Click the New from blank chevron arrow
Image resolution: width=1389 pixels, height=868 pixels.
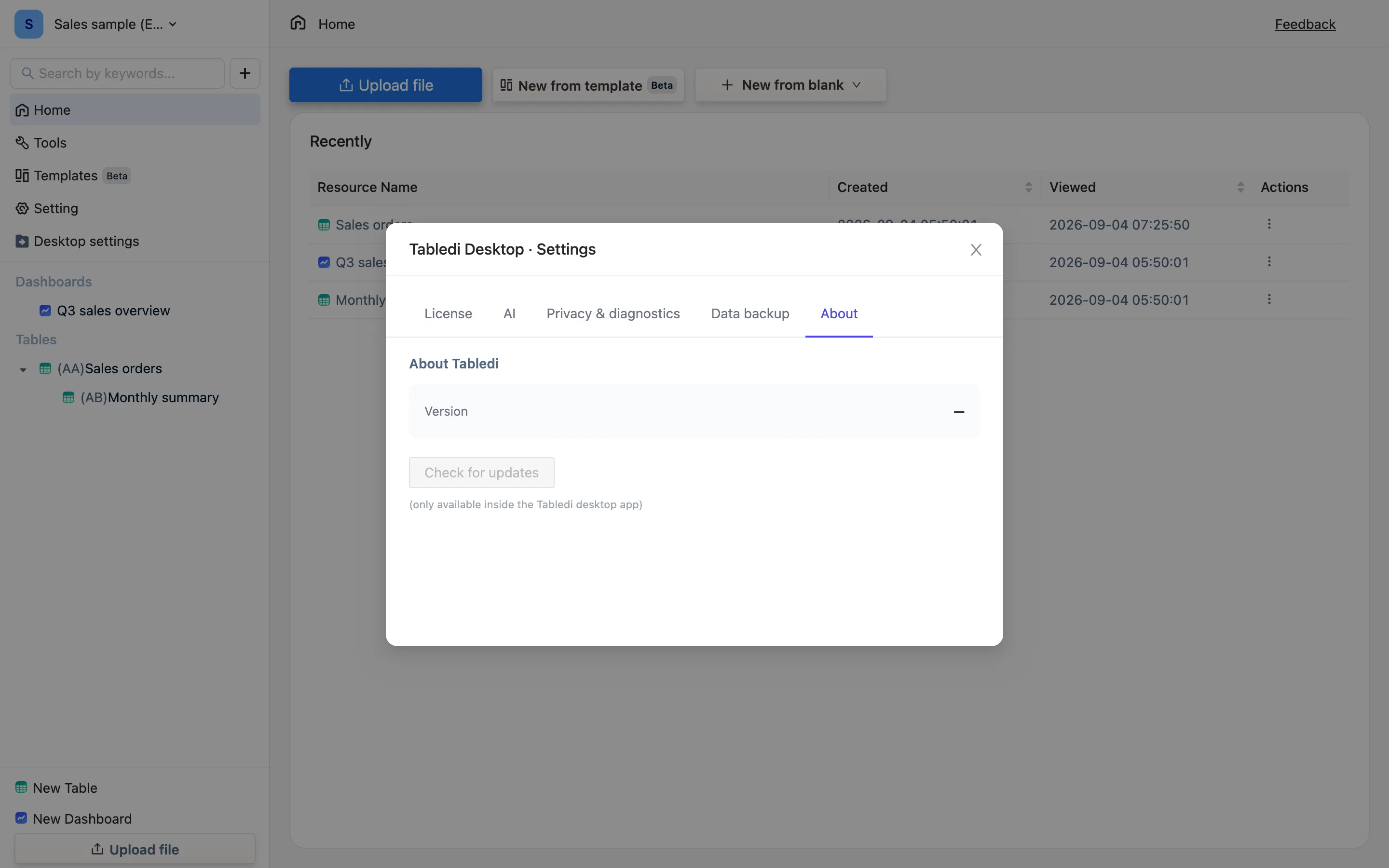(x=857, y=85)
